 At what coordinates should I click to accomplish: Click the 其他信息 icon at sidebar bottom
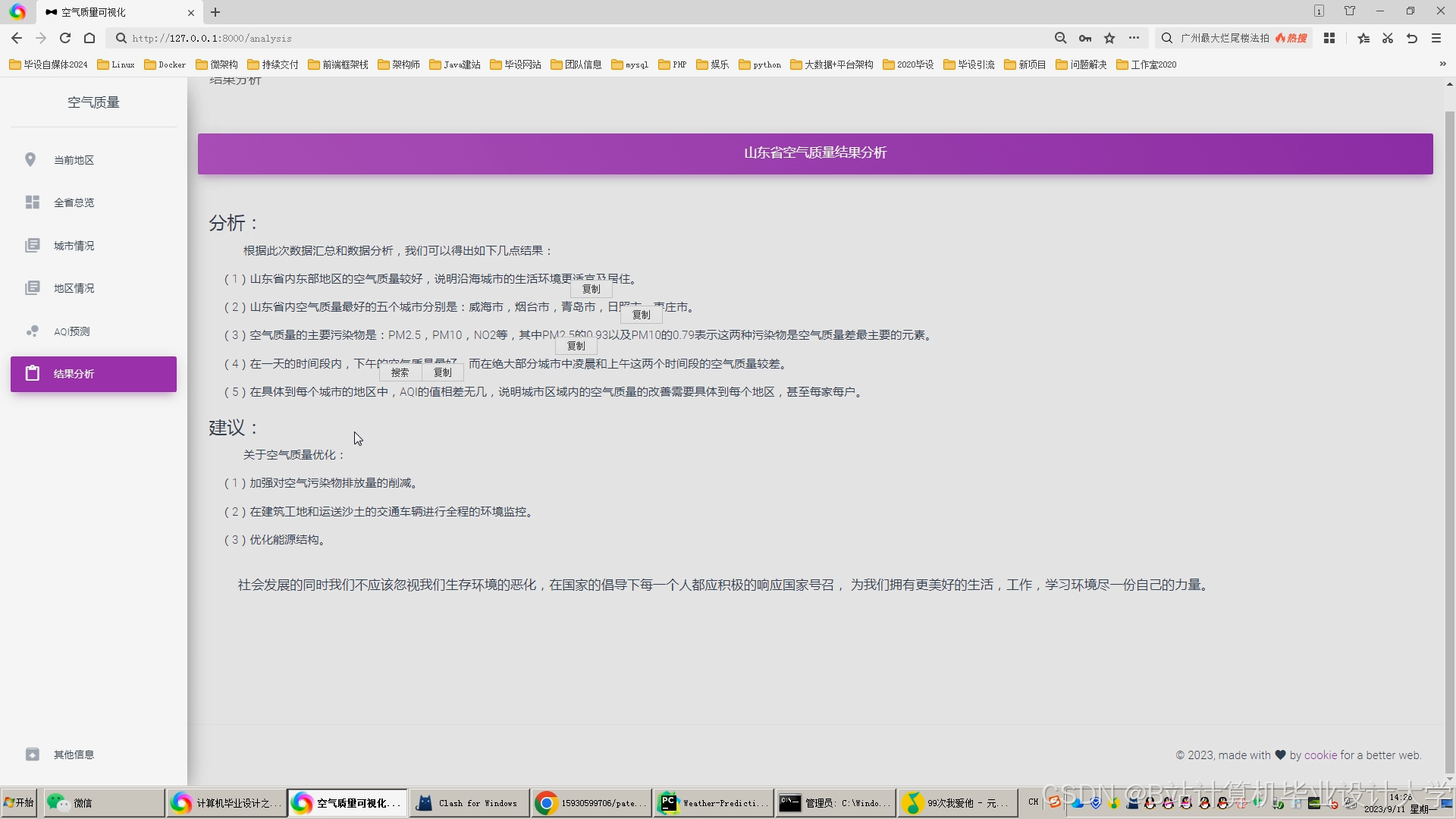[32, 755]
